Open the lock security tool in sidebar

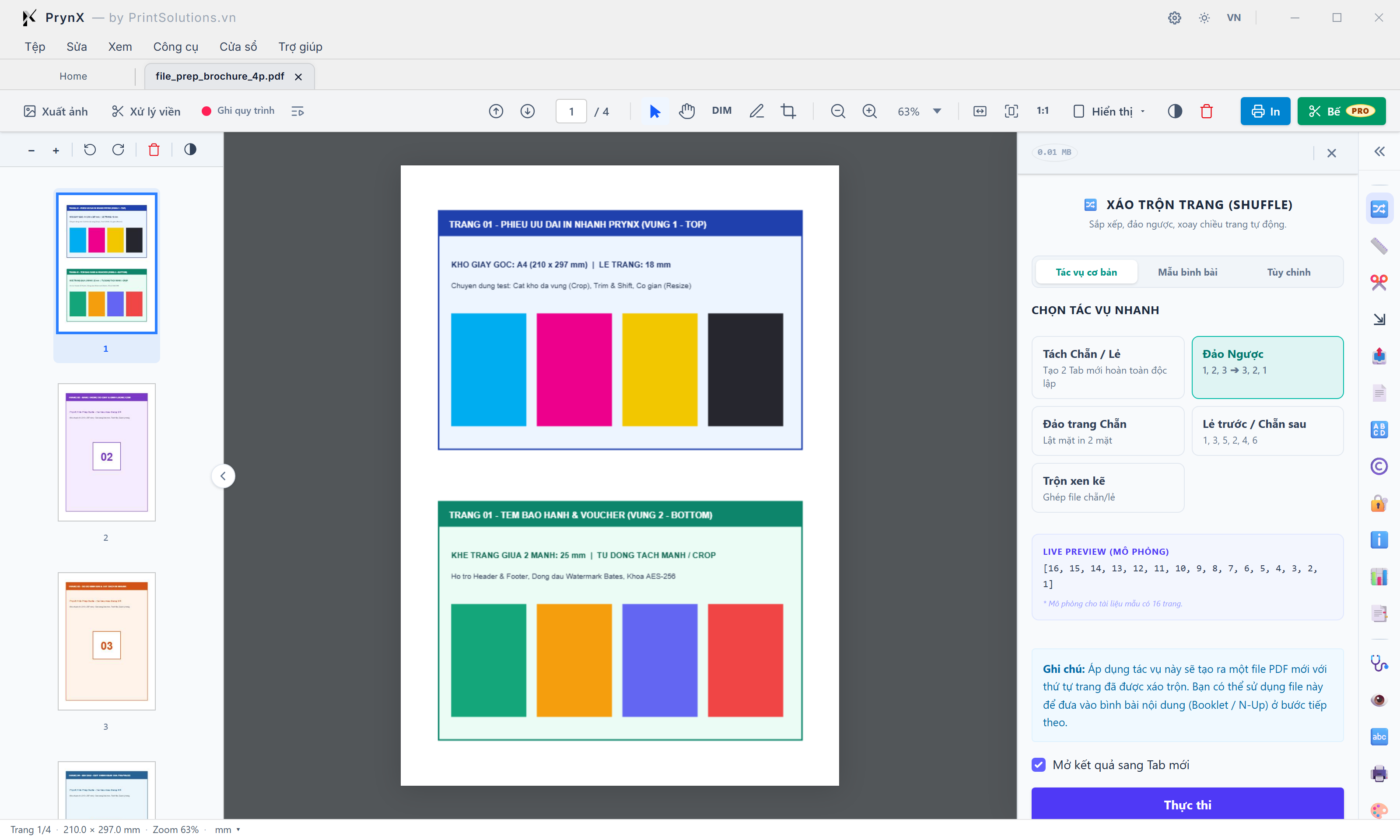tap(1379, 503)
